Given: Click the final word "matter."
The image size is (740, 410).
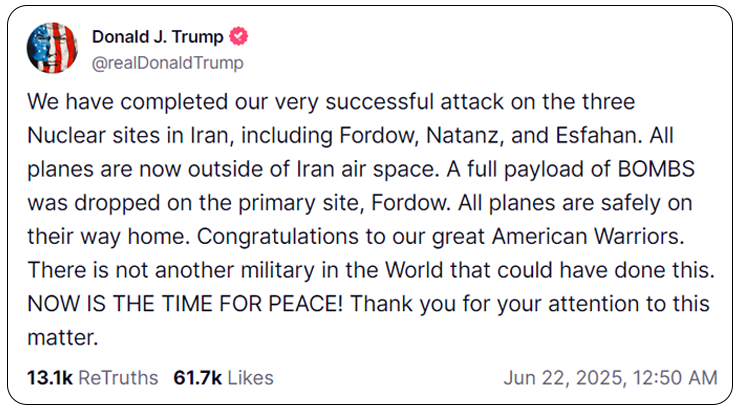Looking at the screenshot, I should (x=63, y=338).
